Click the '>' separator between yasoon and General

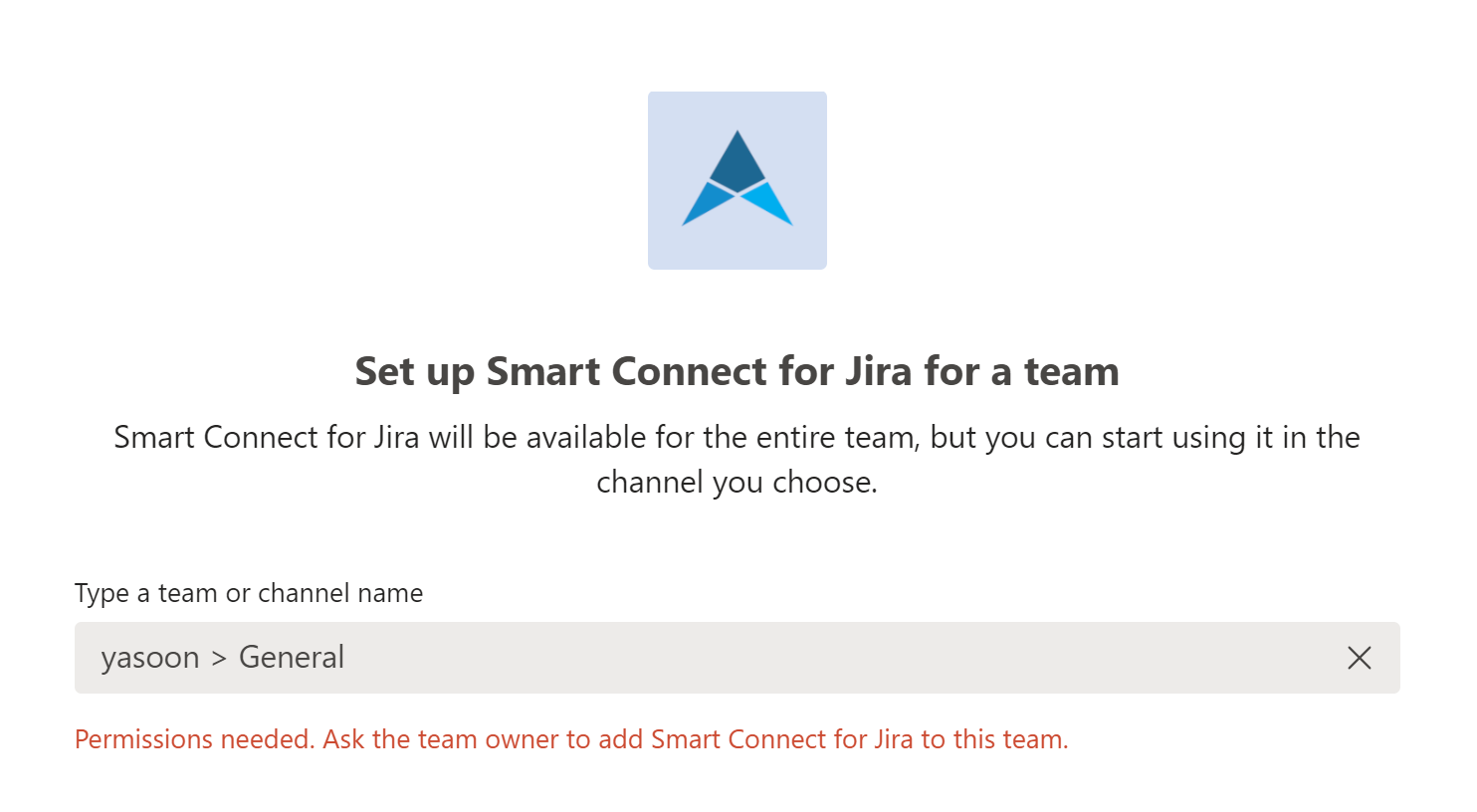(x=219, y=658)
